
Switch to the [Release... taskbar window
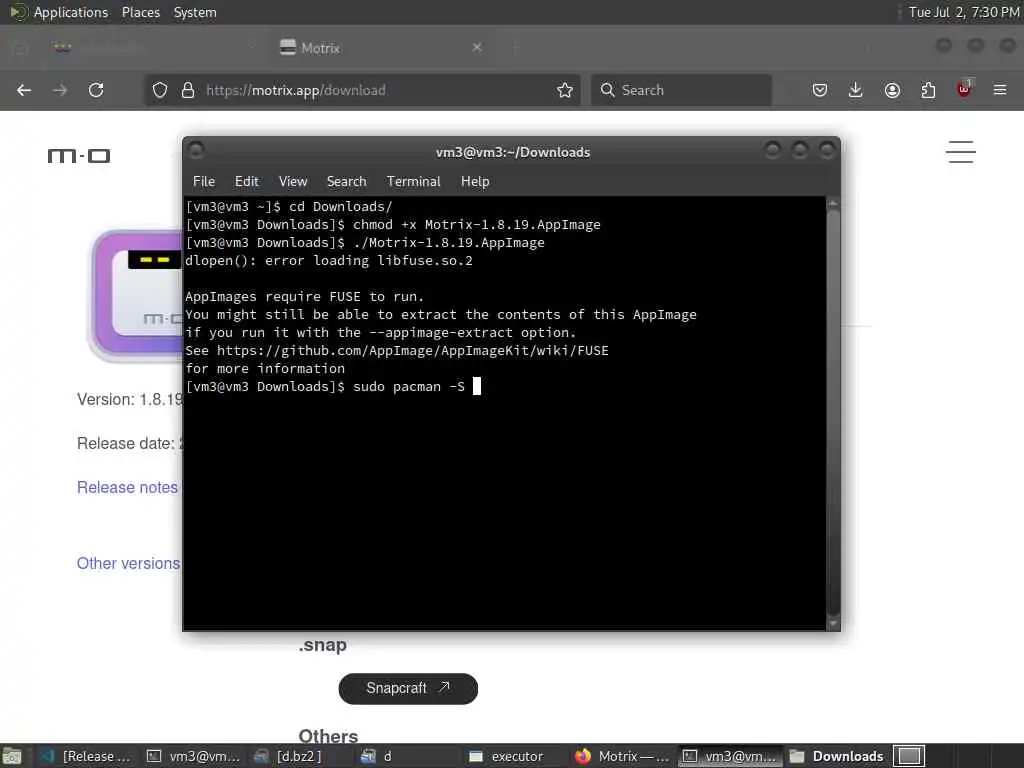click(x=85, y=756)
